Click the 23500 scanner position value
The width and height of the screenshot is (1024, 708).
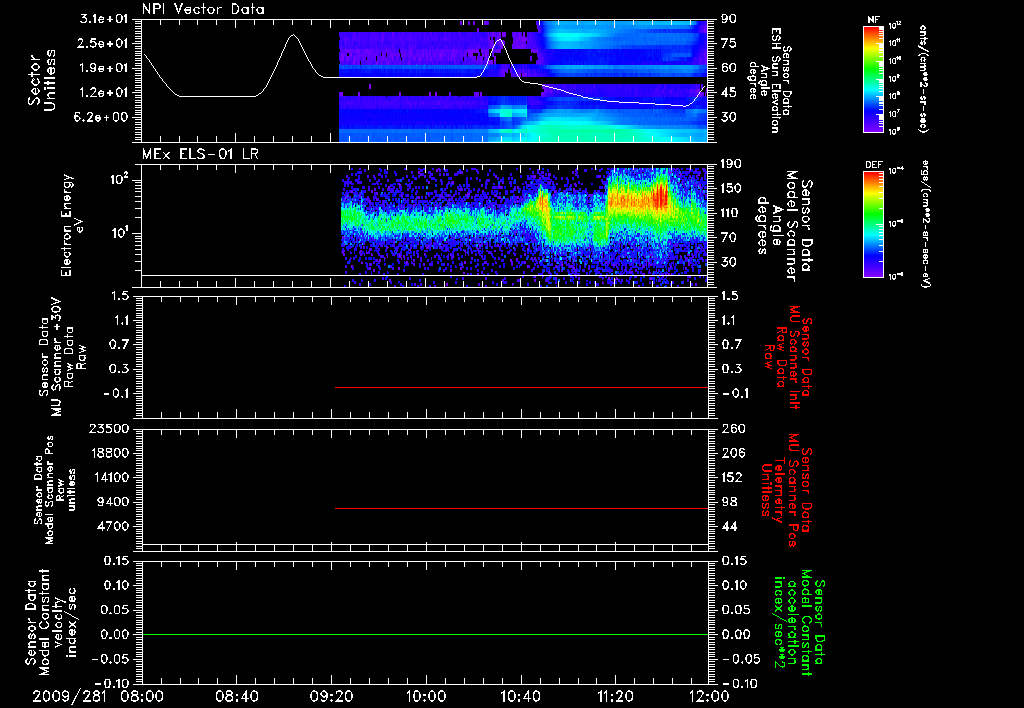pos(109,428)
